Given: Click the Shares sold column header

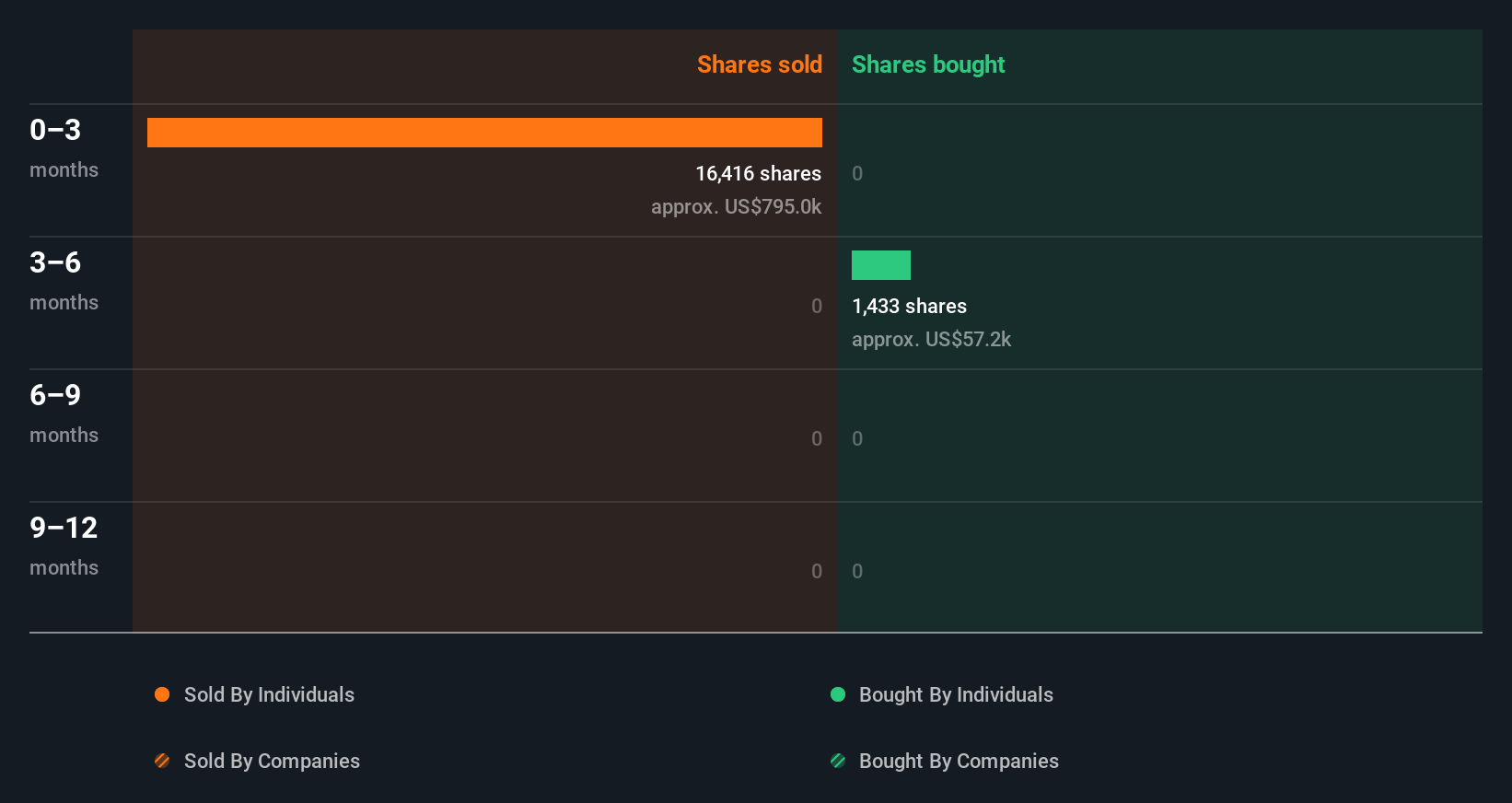Looking at the screenshot, I should click(x=760, y=64).
